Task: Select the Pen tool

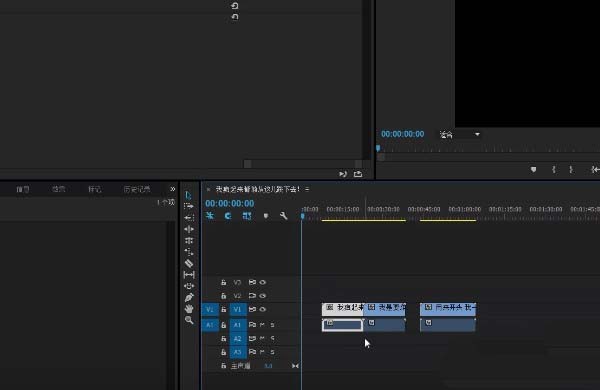Action: tap(189, 297)
